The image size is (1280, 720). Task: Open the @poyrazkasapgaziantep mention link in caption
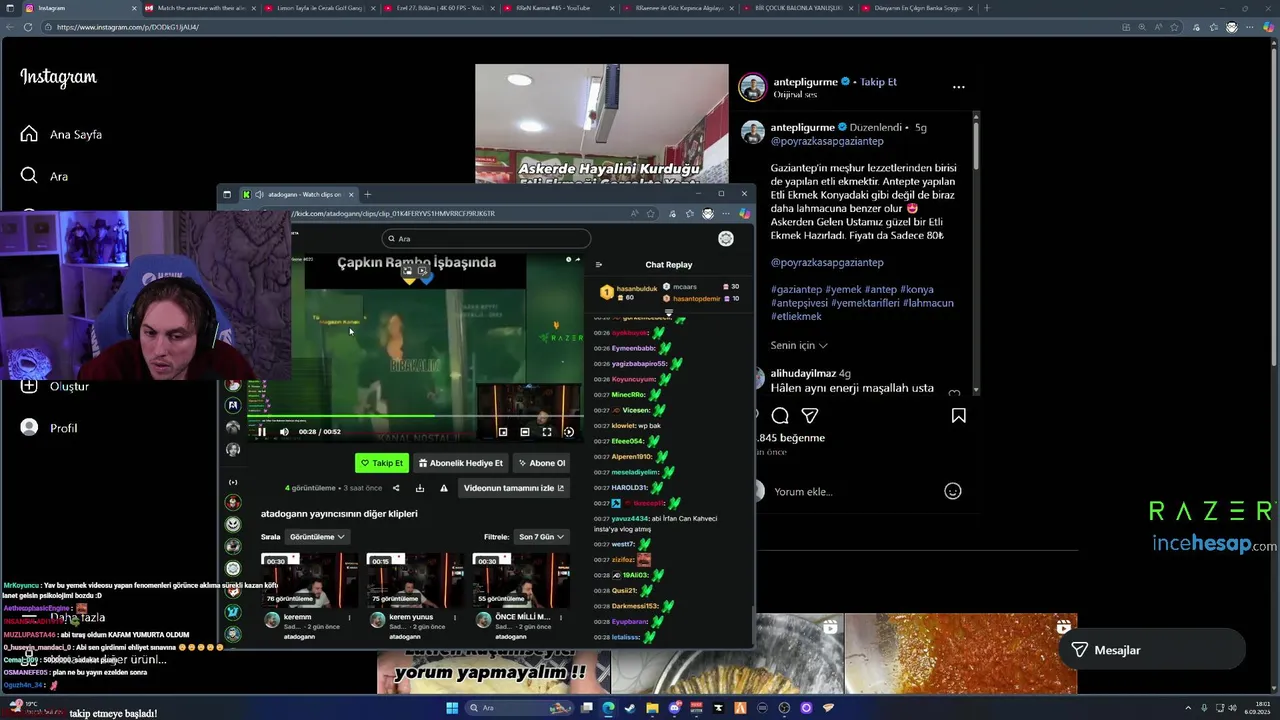tap(827, 262)
